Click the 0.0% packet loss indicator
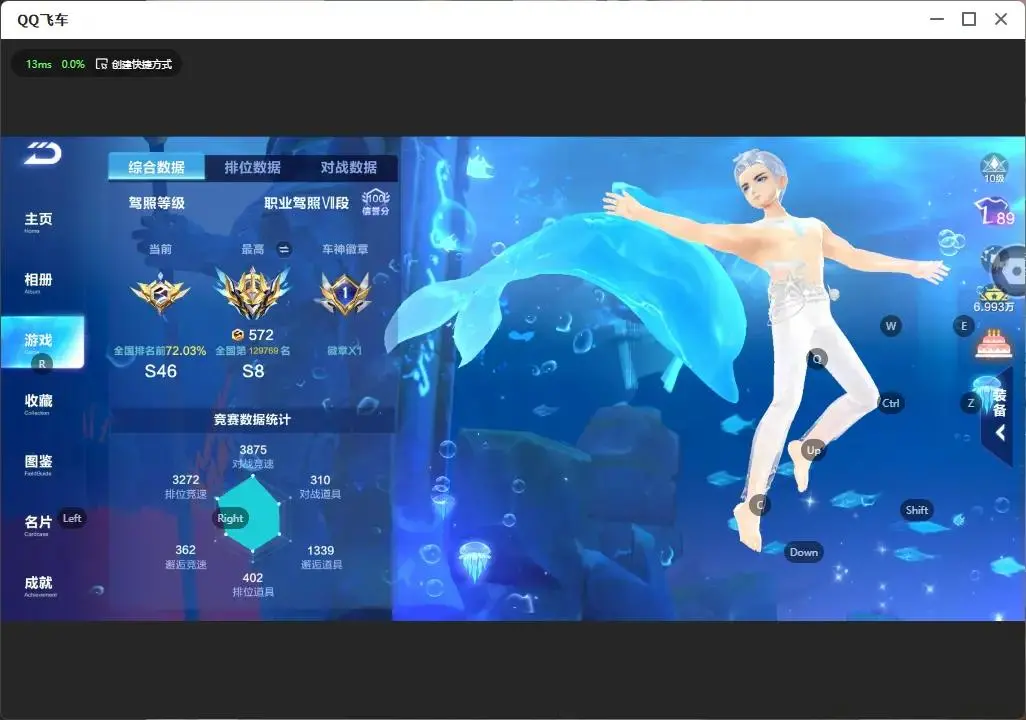The height and width of the screenshot is (720, 1026). click(x=73, y=64)
